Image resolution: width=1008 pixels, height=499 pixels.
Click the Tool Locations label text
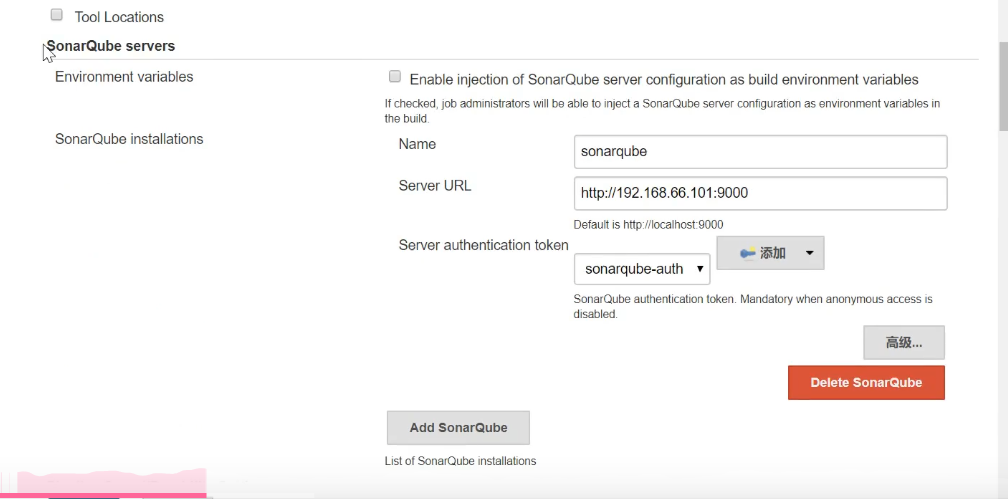(119, 17)
